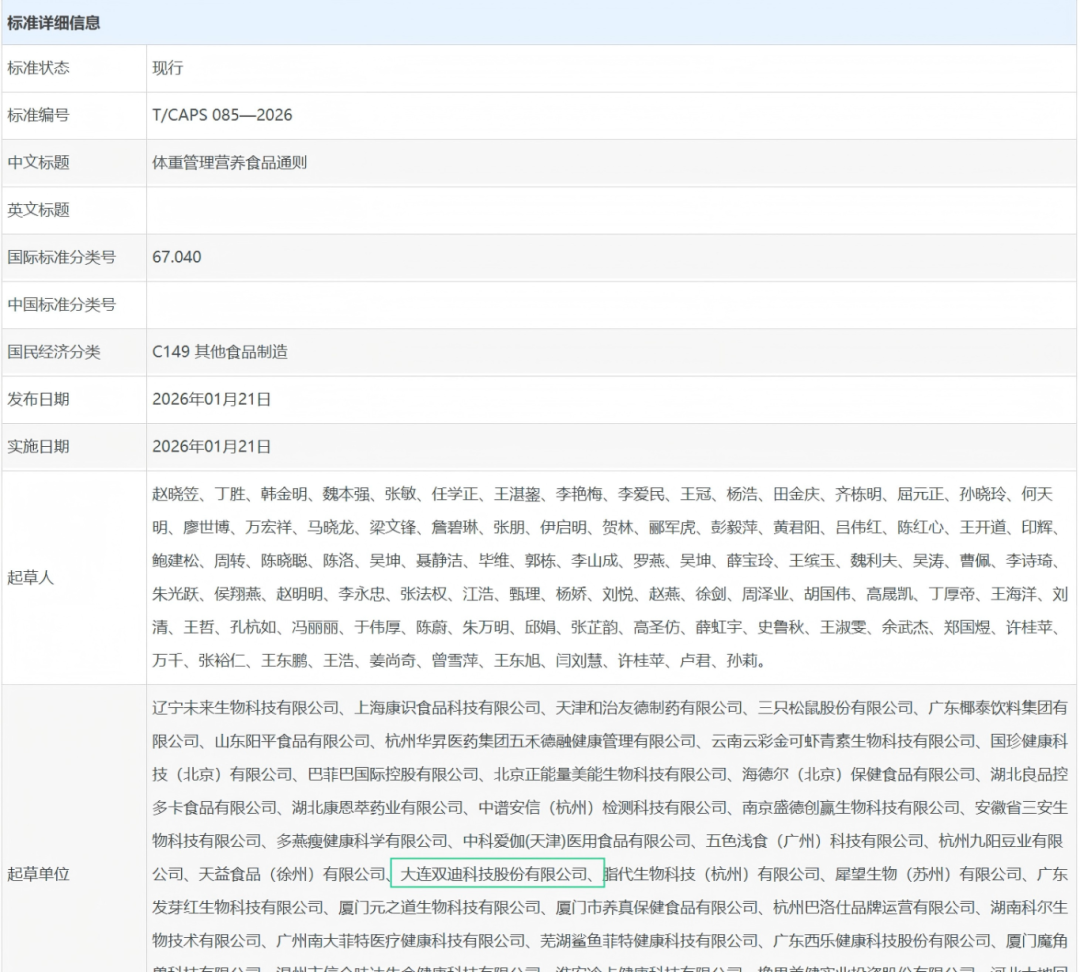Image resolution: width=1080 pixels, height=972 pixels.
Task: Select 海德尔（北京）保健食品有限公司
Action: (858, 774)
